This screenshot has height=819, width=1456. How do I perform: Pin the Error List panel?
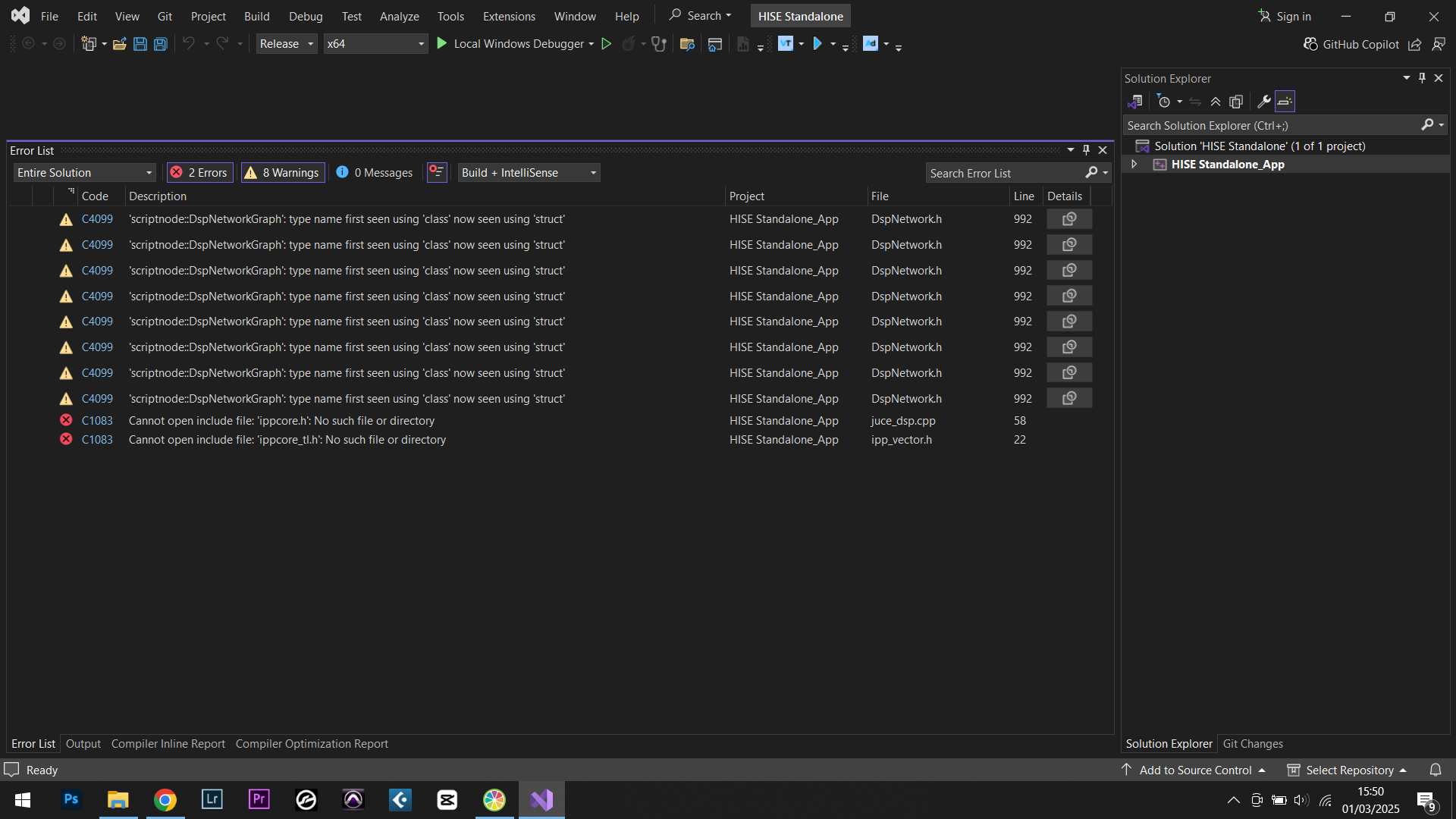[x=1086, y=150]
